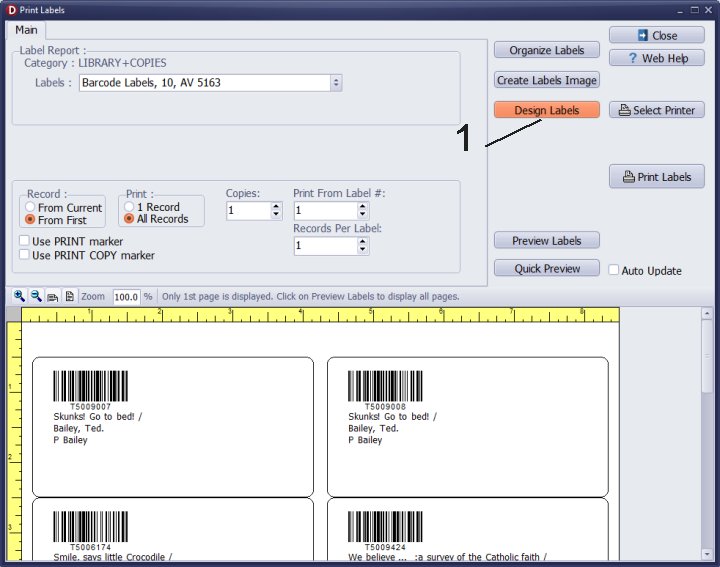720x567 pixels.
Task: Toggle the Auto Update checkbox
Action: (x=615, y=270)
